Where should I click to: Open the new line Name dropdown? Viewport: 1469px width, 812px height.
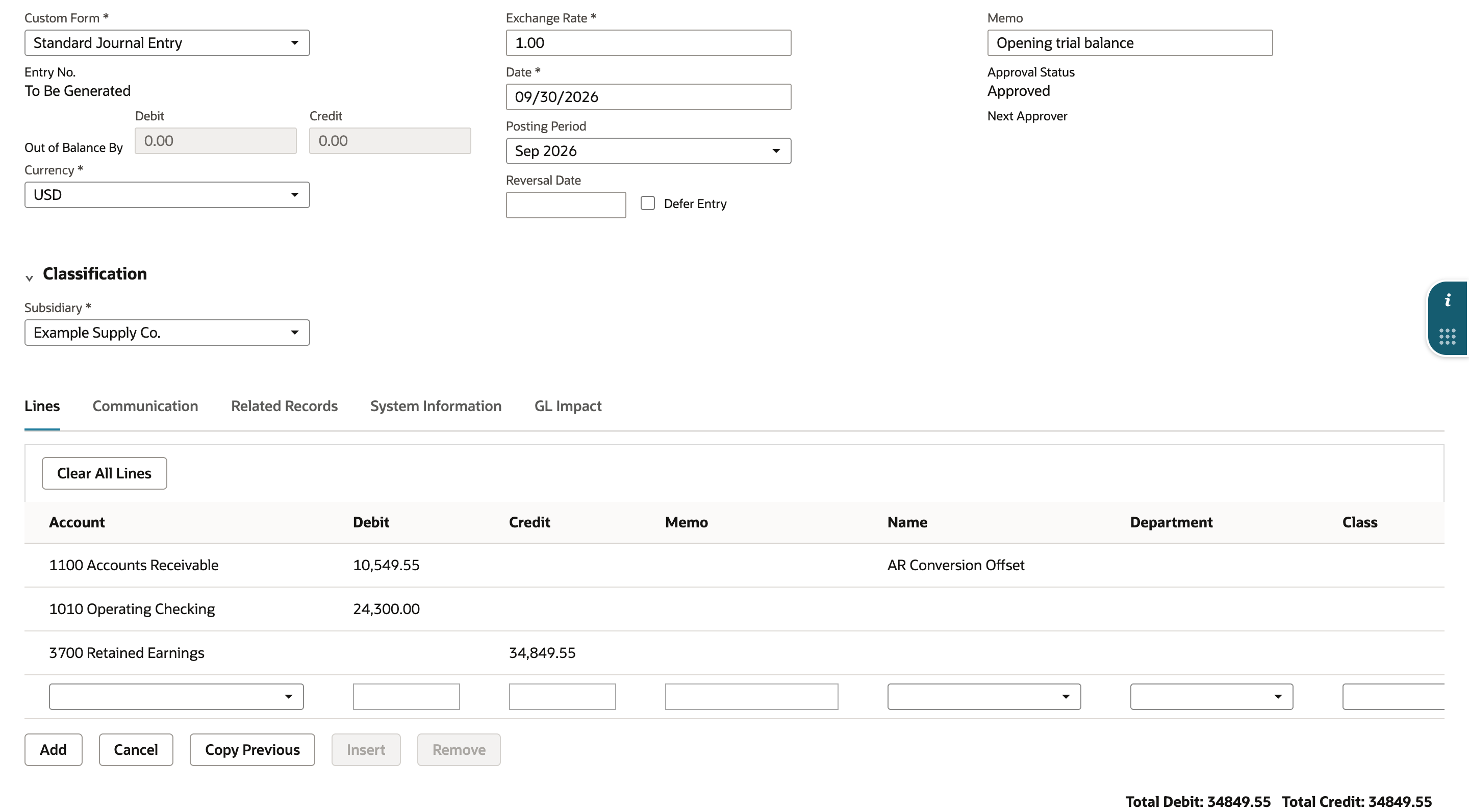[984, 697]
